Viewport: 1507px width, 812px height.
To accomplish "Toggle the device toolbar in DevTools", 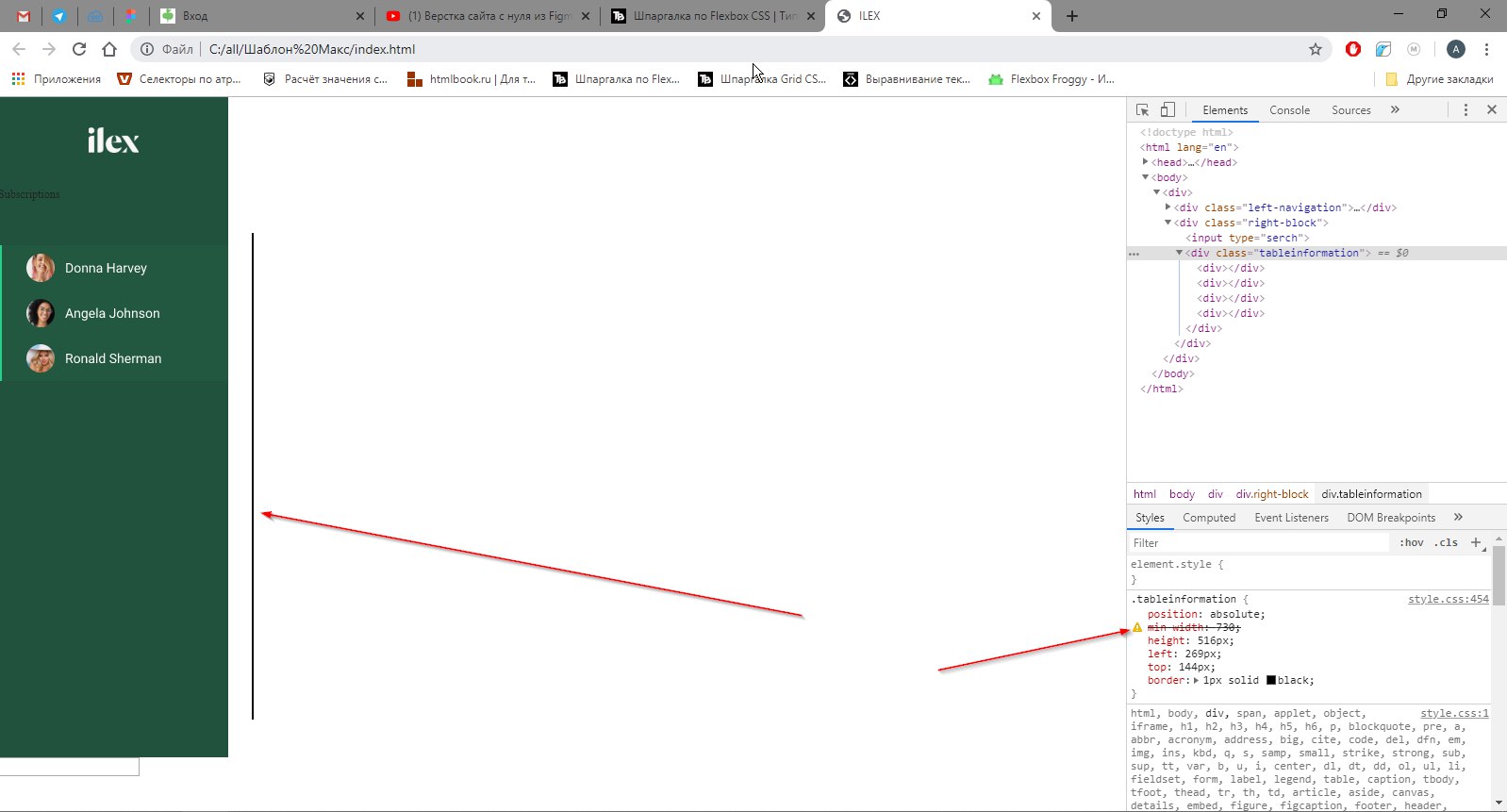I will click(1168, 110).
